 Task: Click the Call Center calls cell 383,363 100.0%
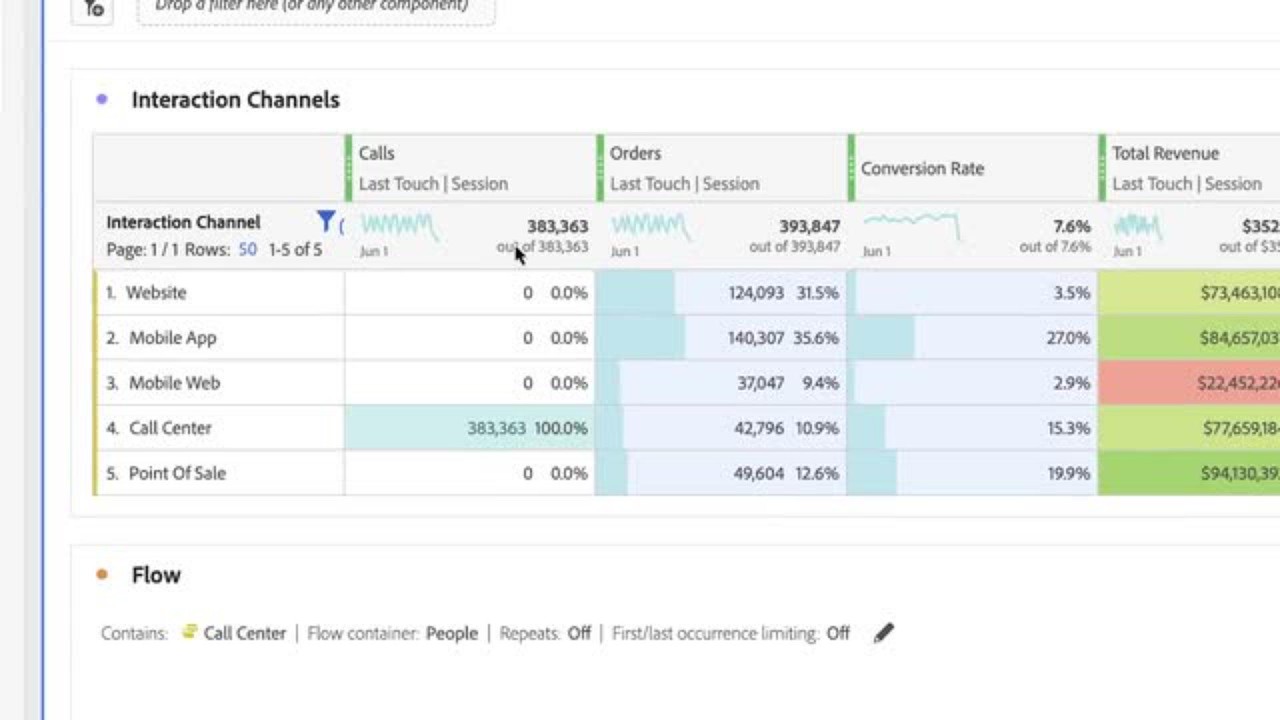point(470,427)
